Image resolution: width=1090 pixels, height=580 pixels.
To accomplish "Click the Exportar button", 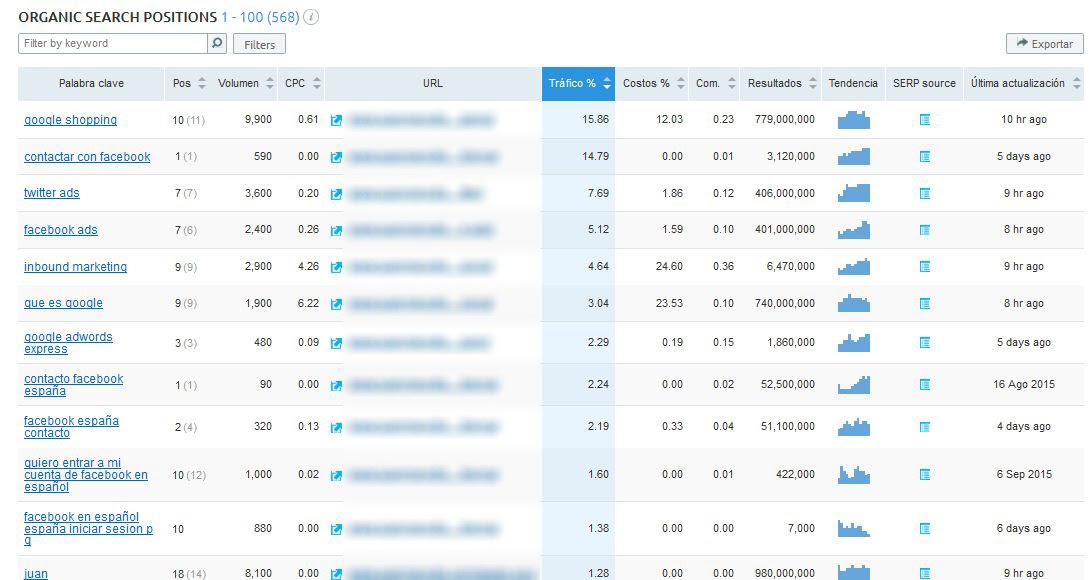I will pos(1044,44).
